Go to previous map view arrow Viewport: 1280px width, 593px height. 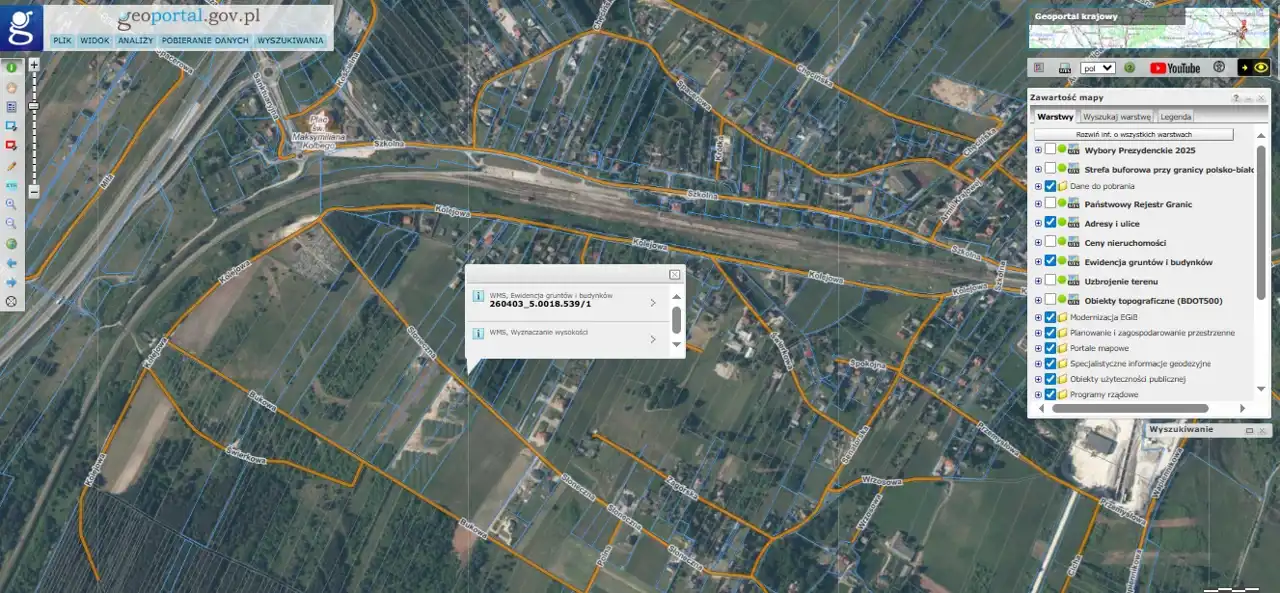[x=12, y=263]
